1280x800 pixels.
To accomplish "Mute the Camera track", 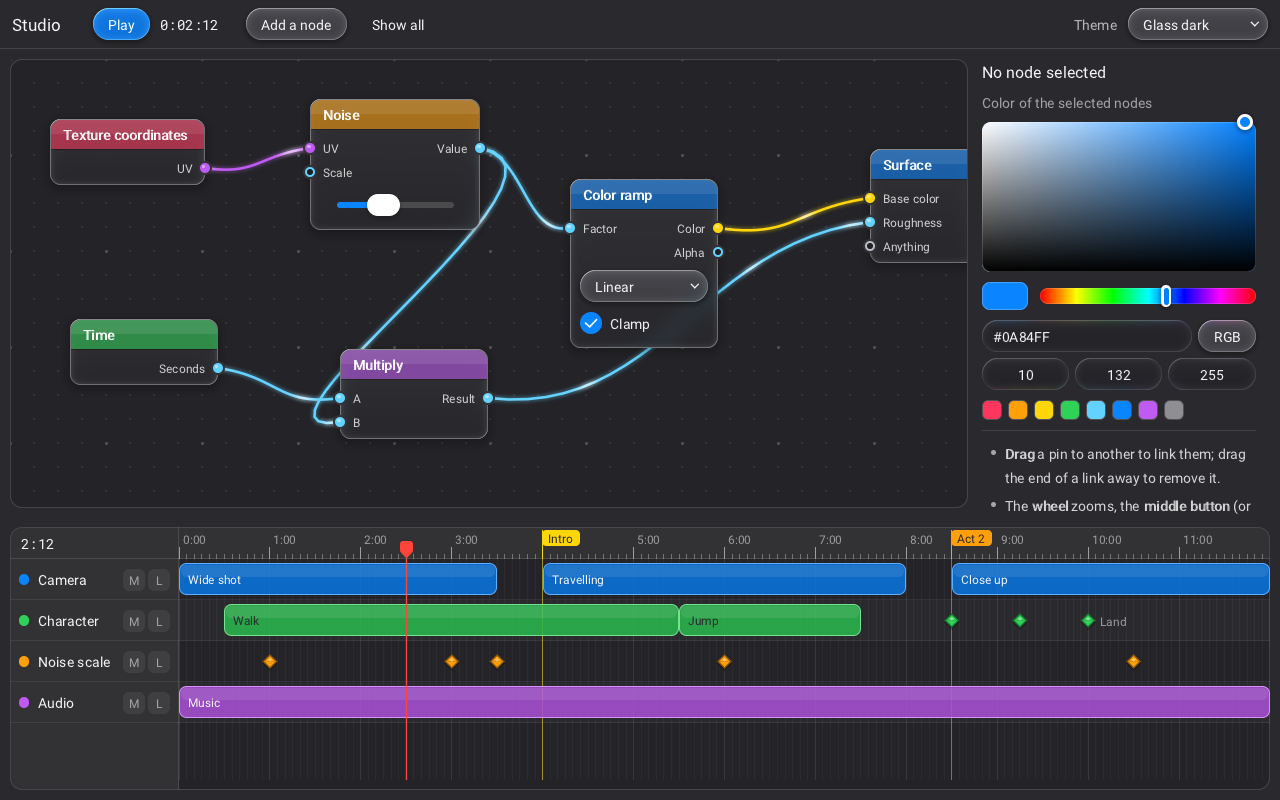I will (x=133, y=580).
